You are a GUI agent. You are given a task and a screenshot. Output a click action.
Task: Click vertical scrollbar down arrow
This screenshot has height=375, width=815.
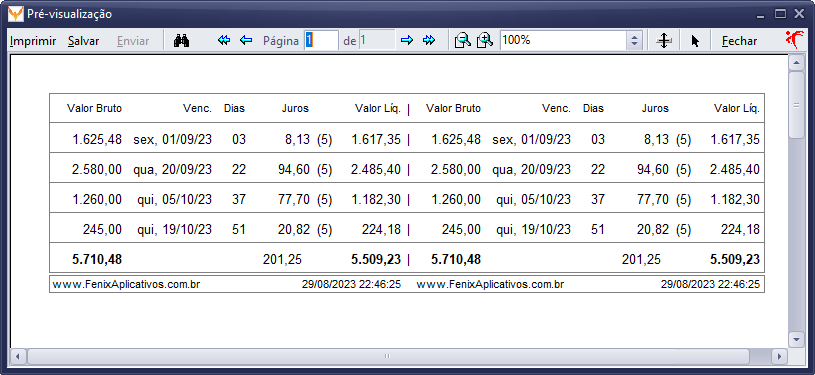796,340
